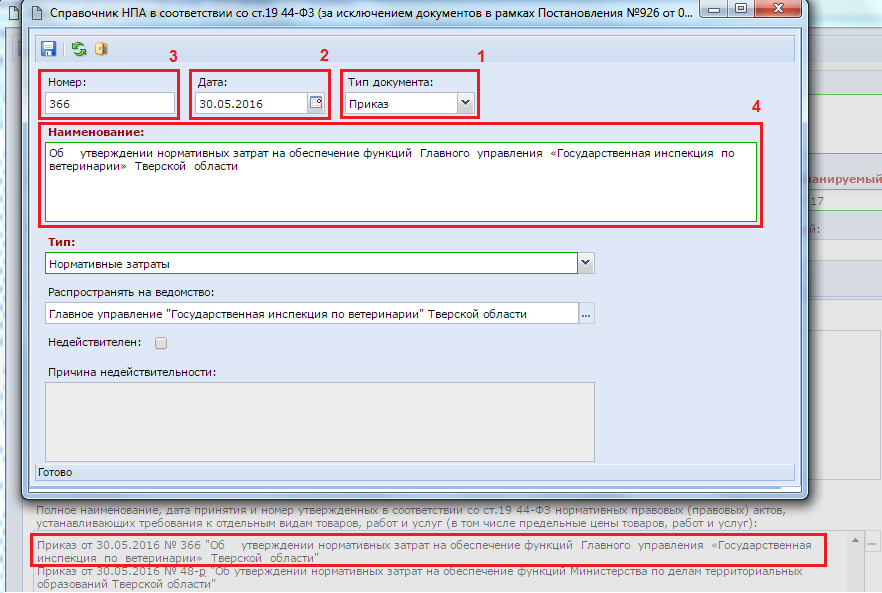Click into the Номер field containing 366
This screenshot has width=882, height=593.
point(109,103)
